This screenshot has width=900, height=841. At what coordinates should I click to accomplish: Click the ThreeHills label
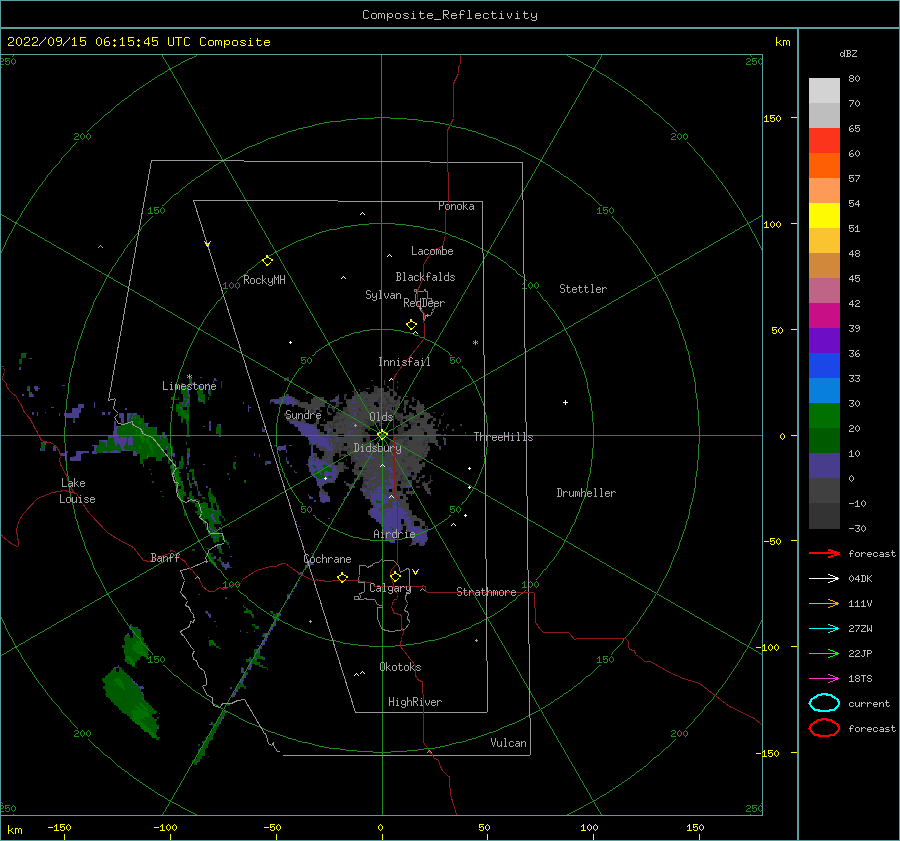point(503,437)
